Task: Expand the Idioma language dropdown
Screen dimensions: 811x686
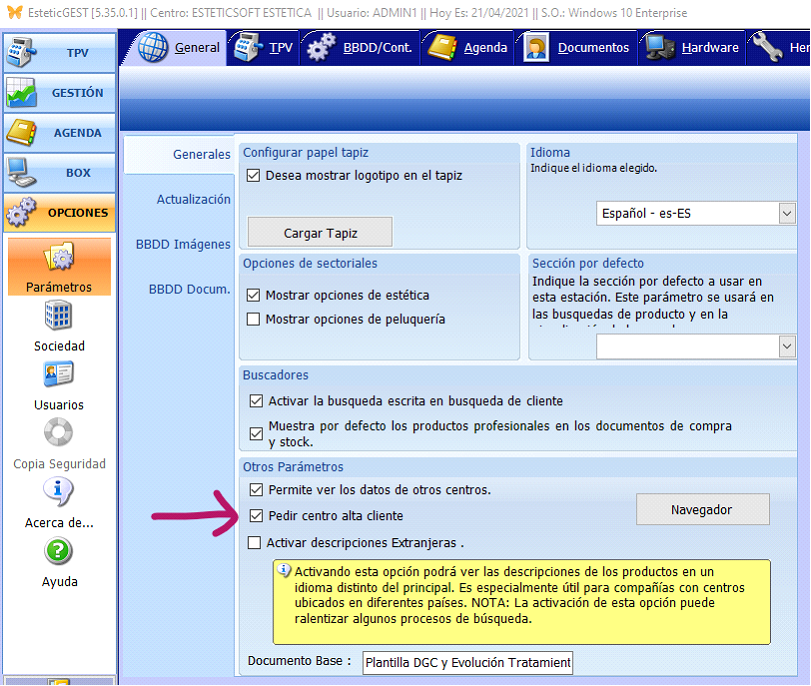Action: click(786, 213)
